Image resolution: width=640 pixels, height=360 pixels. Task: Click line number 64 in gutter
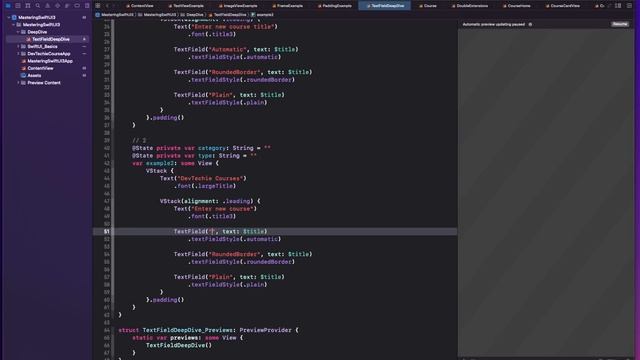click(107, 330)
